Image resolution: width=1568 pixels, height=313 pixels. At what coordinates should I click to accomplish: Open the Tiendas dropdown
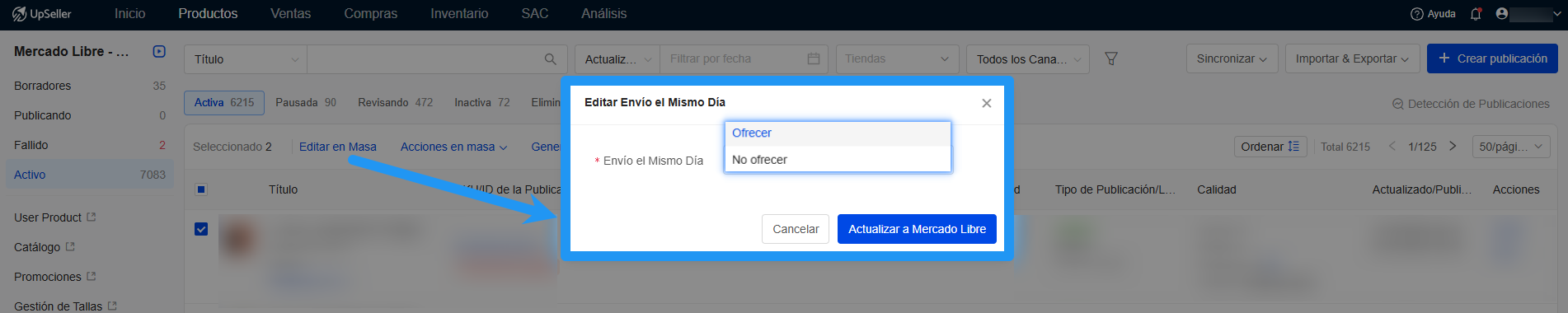pyautogui.click(x=897, y=59)
